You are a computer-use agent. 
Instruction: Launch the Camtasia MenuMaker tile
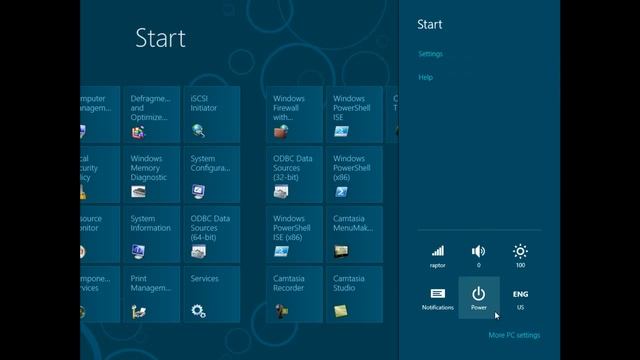coord(354,234)
